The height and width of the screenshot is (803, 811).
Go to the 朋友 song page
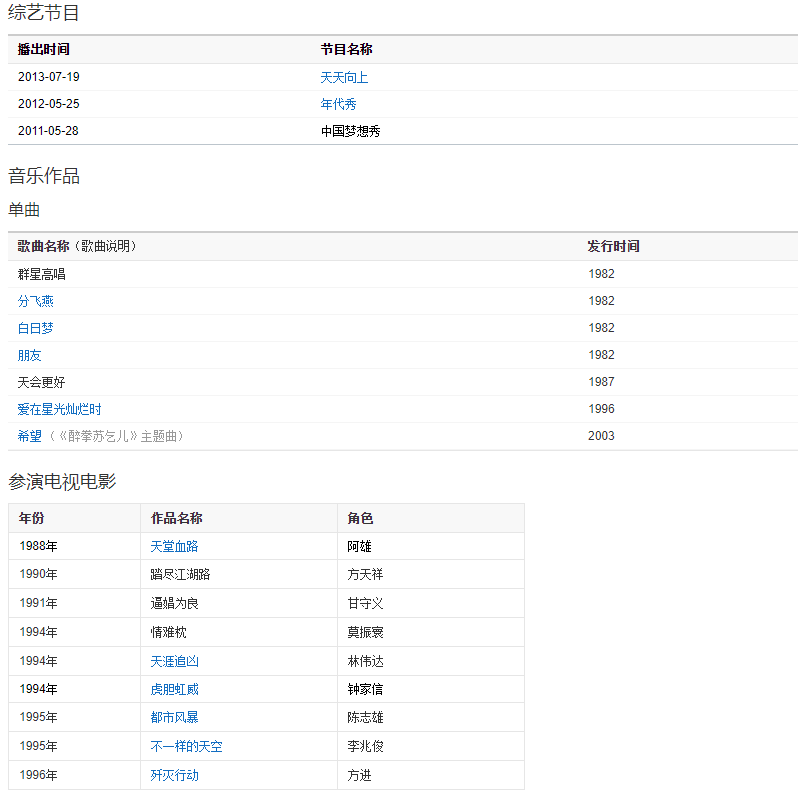pos(29,355)
